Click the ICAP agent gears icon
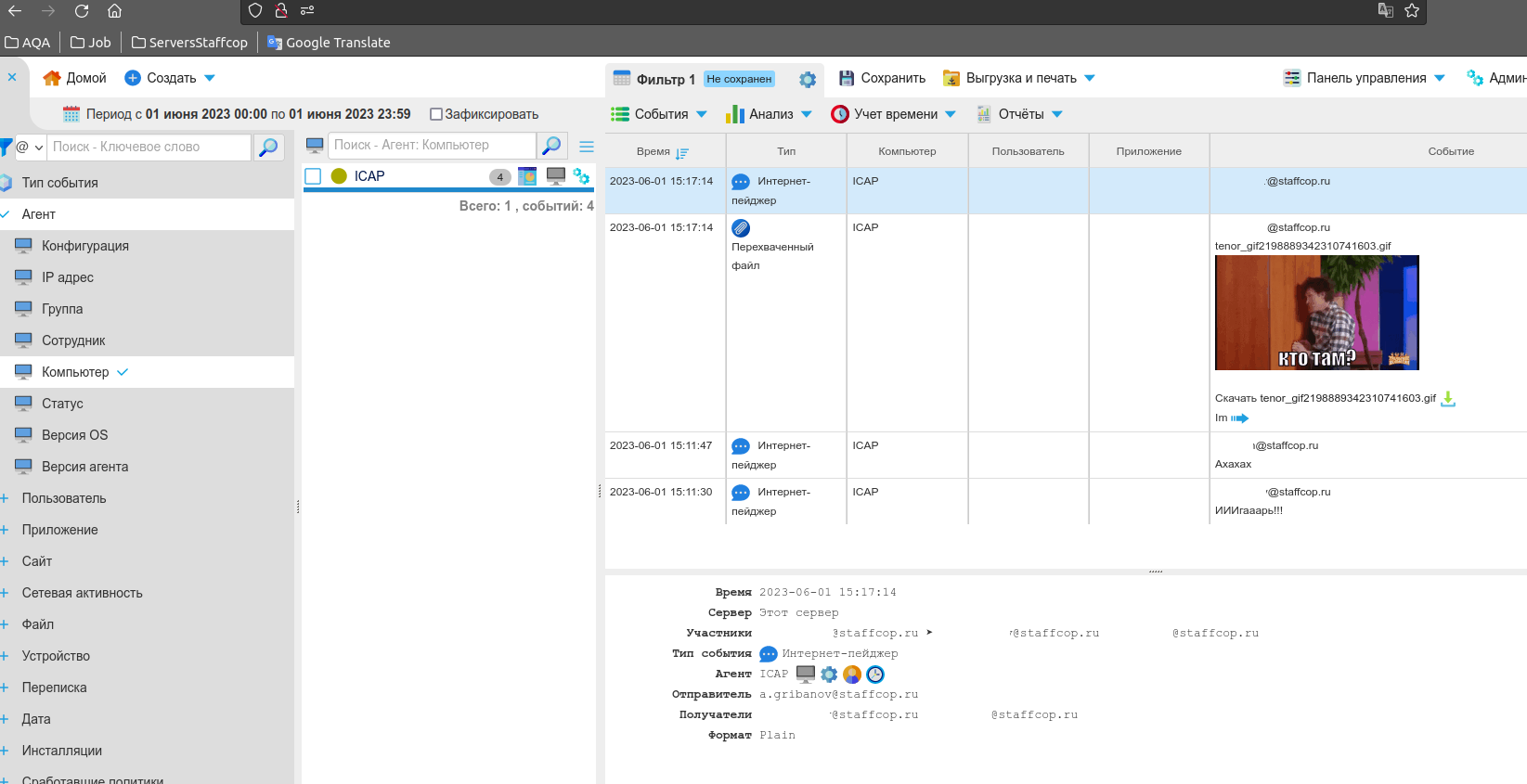 click(x=581, y=176)
